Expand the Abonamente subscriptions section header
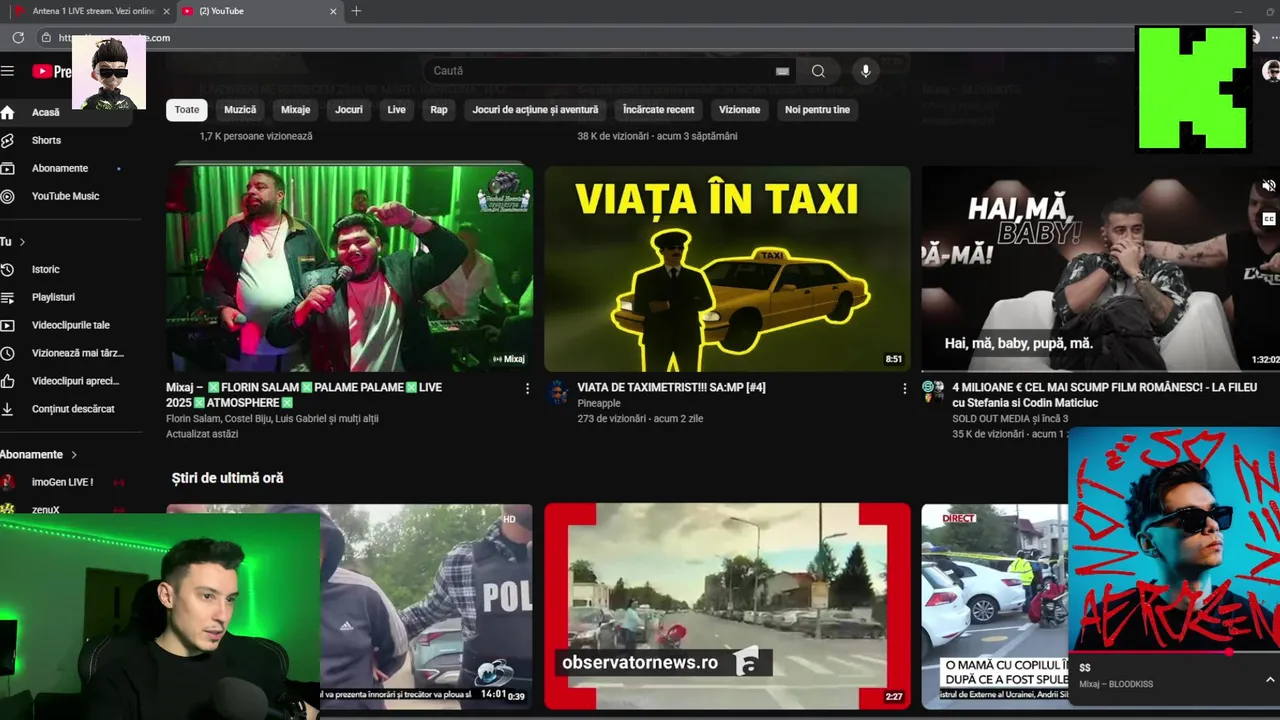The width and height of the screenshot is (1280, 720). [38, 454]
